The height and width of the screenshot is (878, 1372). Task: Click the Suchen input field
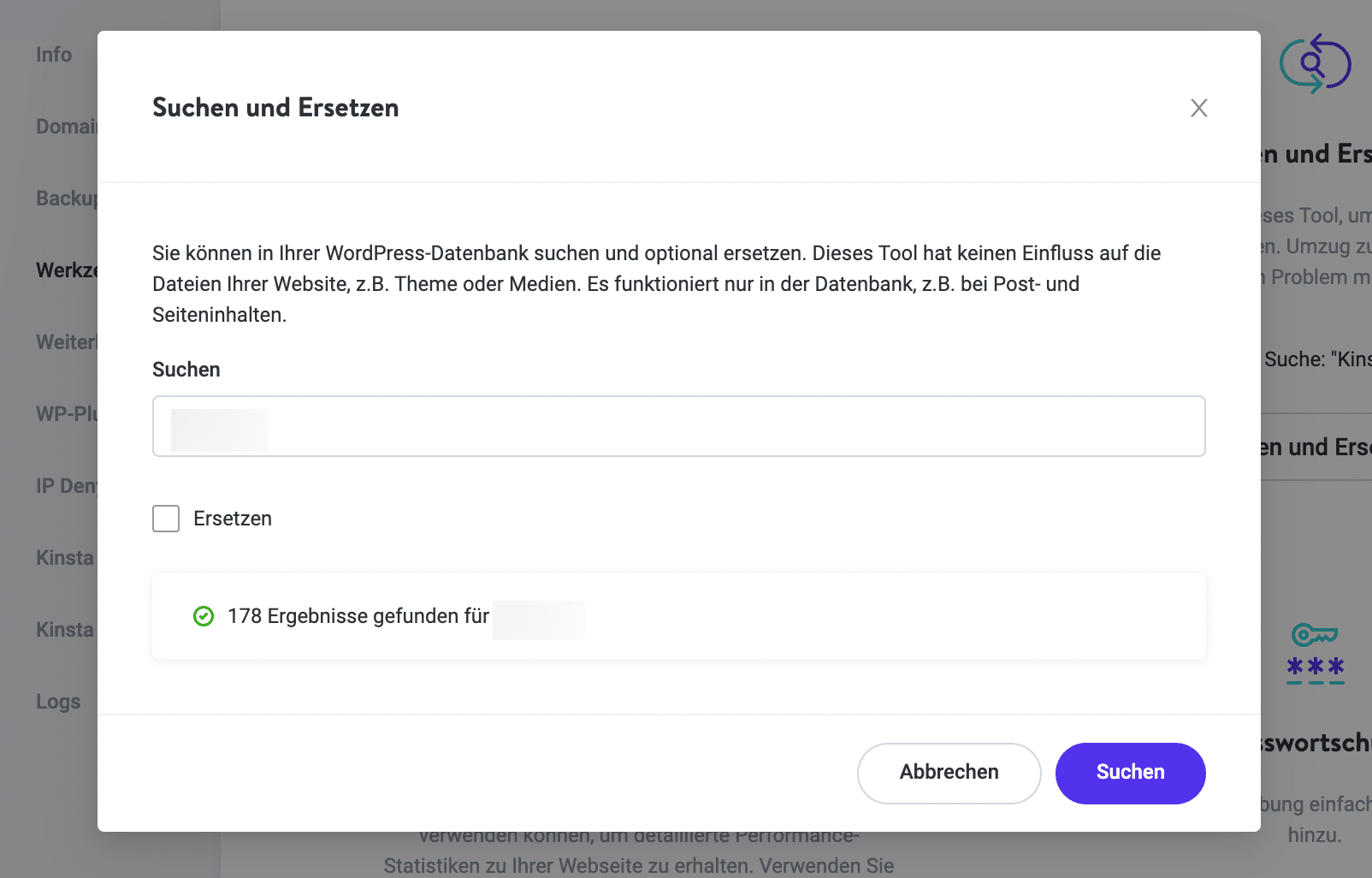[679, 426]
